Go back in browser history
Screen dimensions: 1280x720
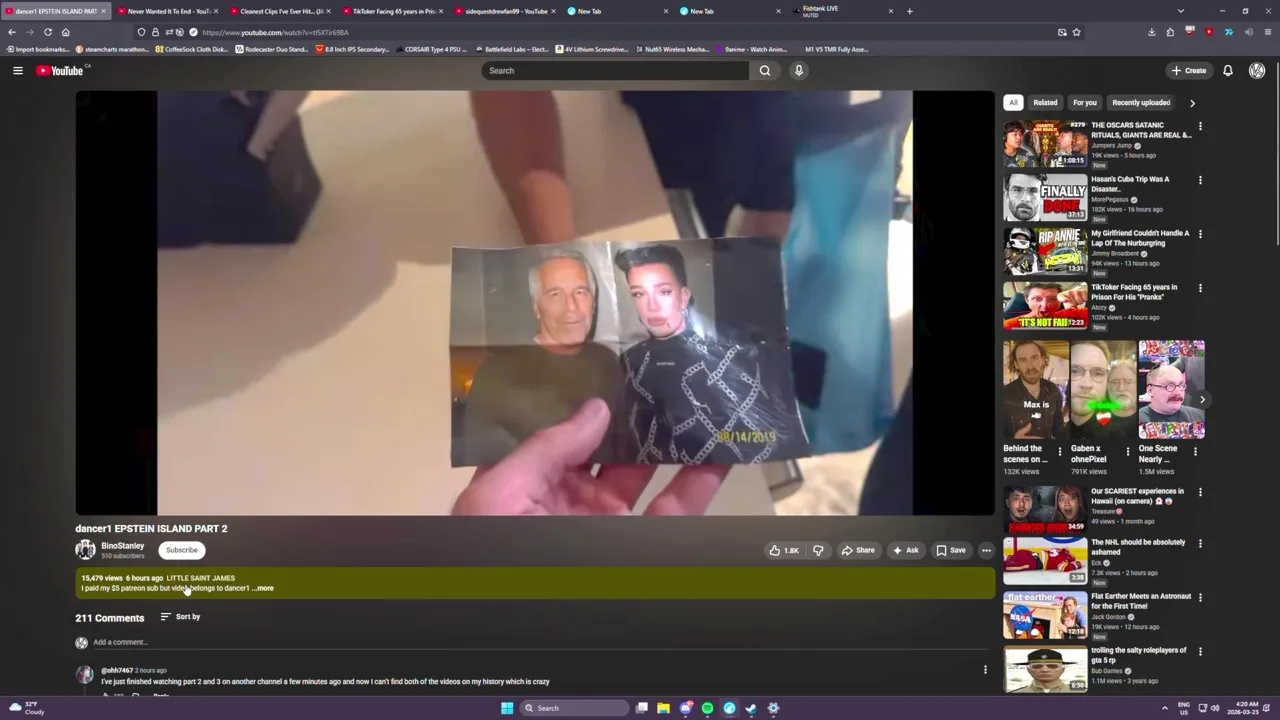12,32
